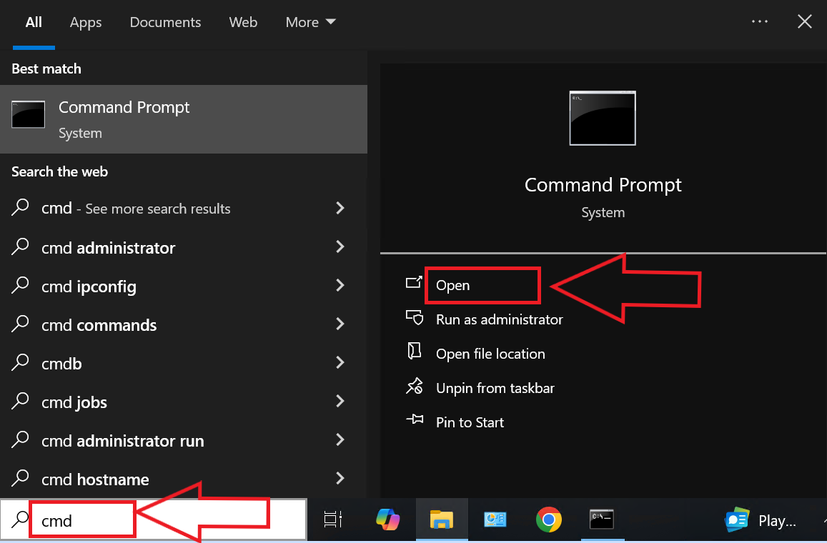Open the Play news widget on taskbar
This screenshot has height=543, width=827.
[x=761, y=520]
